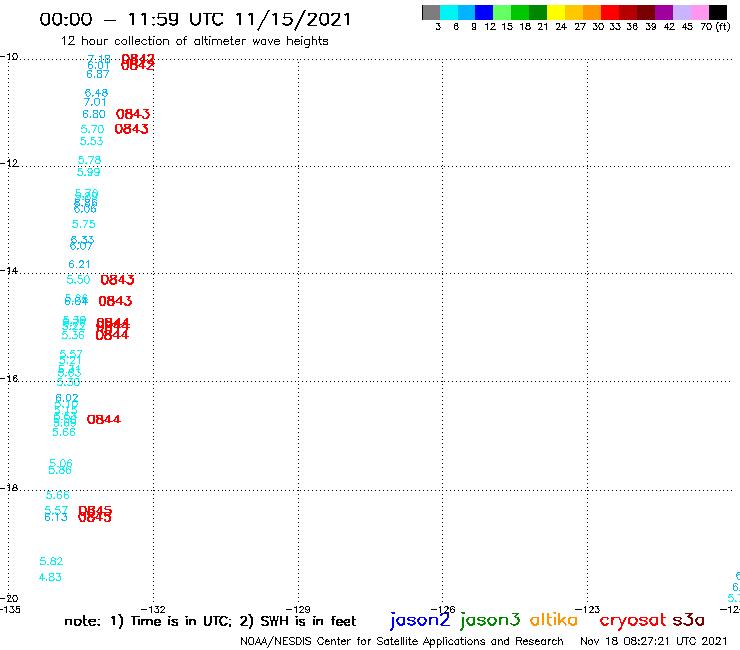Click the 7.01 wave height value
The width and height of the screenshot is (740, 650).
tap(95, 102)
